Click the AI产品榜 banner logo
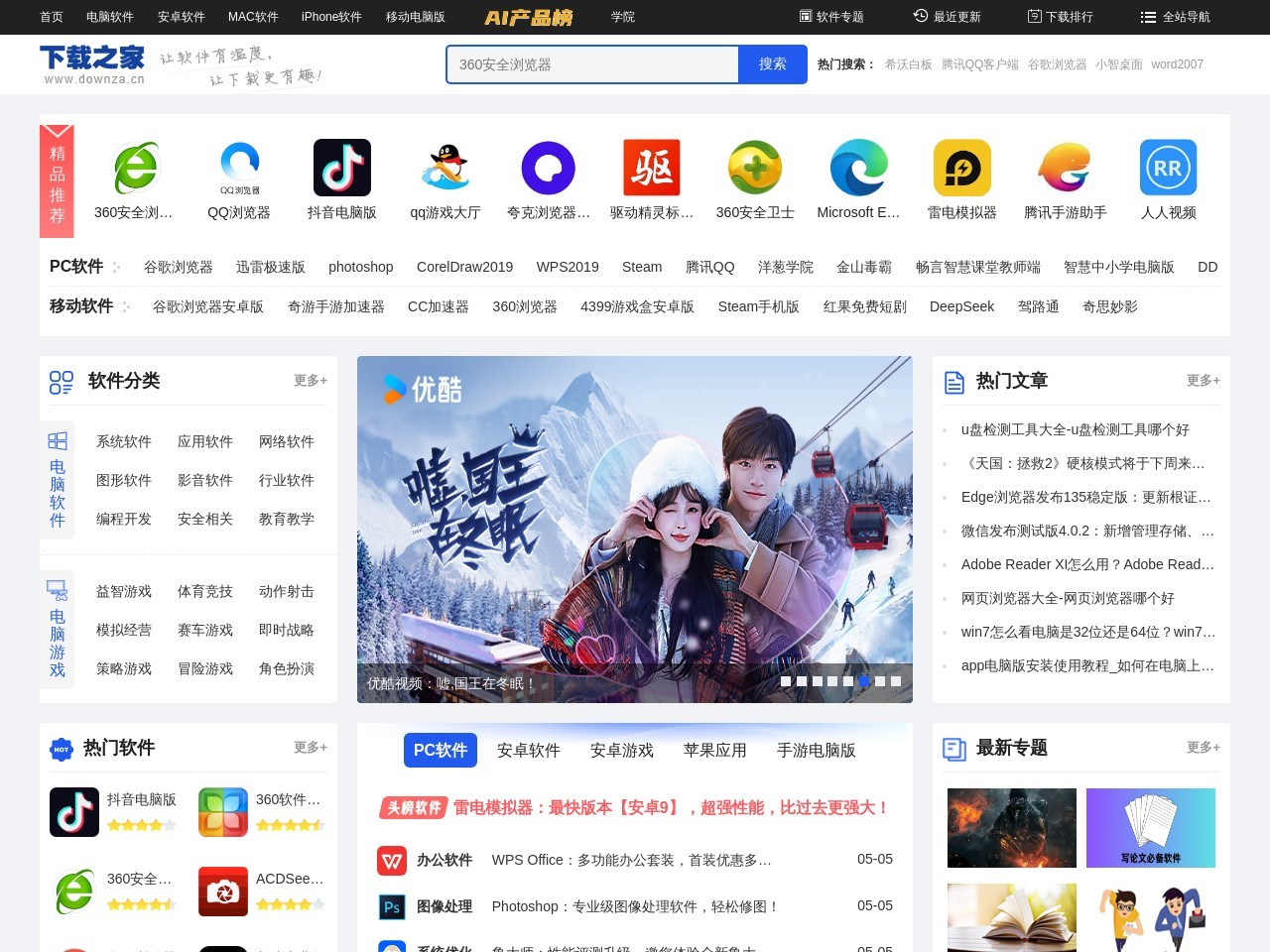This screenshot has height=952, width=1270. coord(528,17)
